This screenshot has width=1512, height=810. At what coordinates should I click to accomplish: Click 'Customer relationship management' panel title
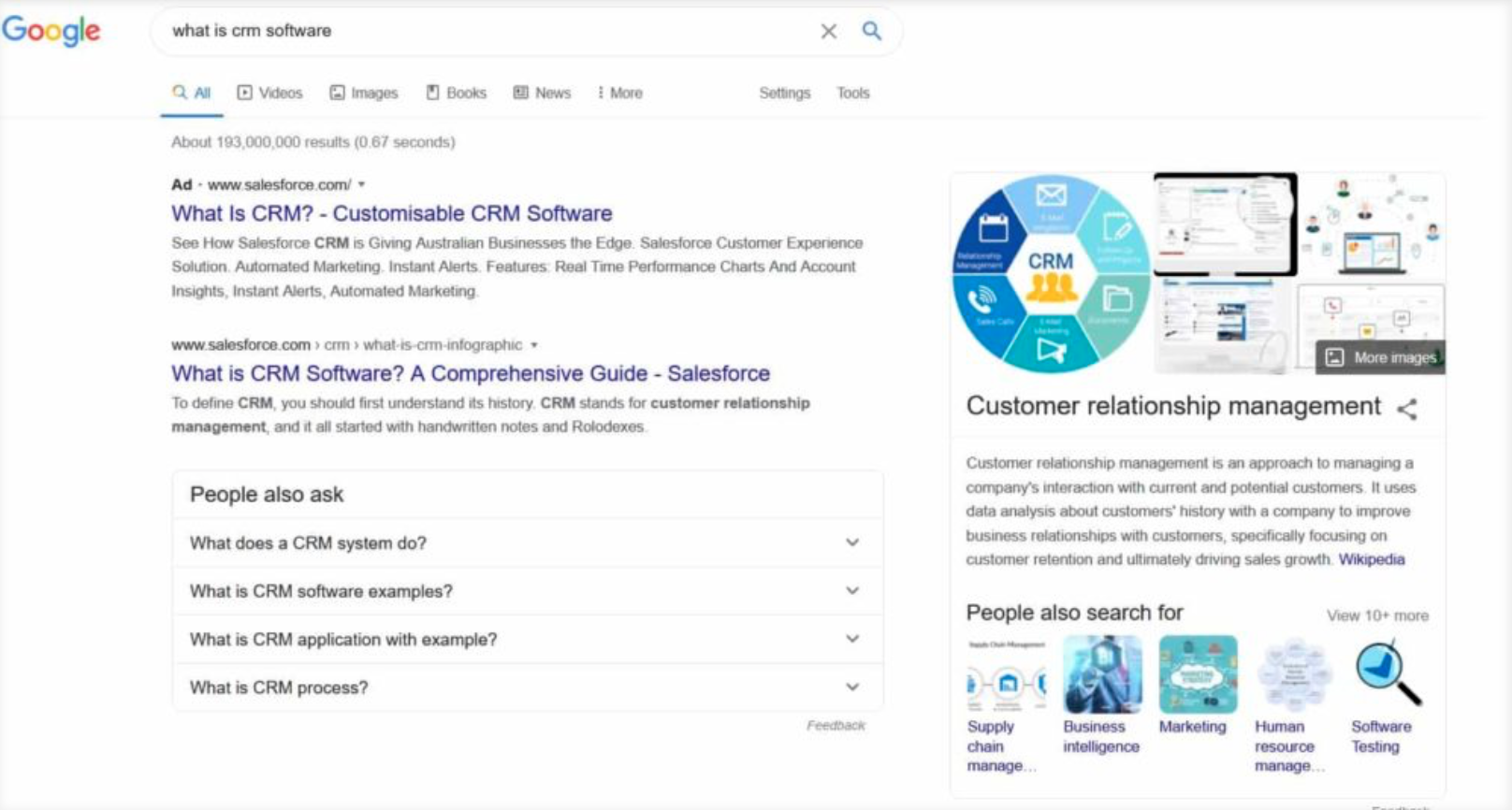(x=1173, y=406)
